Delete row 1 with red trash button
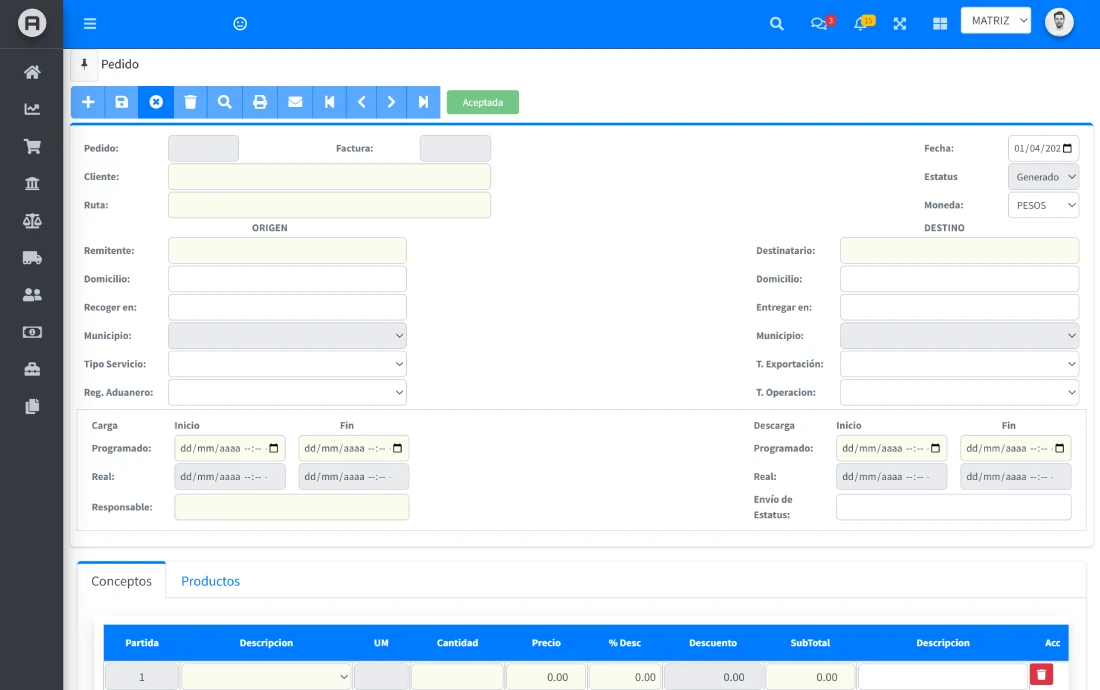Viewport: 1100px width, 690px height. 1041,675
